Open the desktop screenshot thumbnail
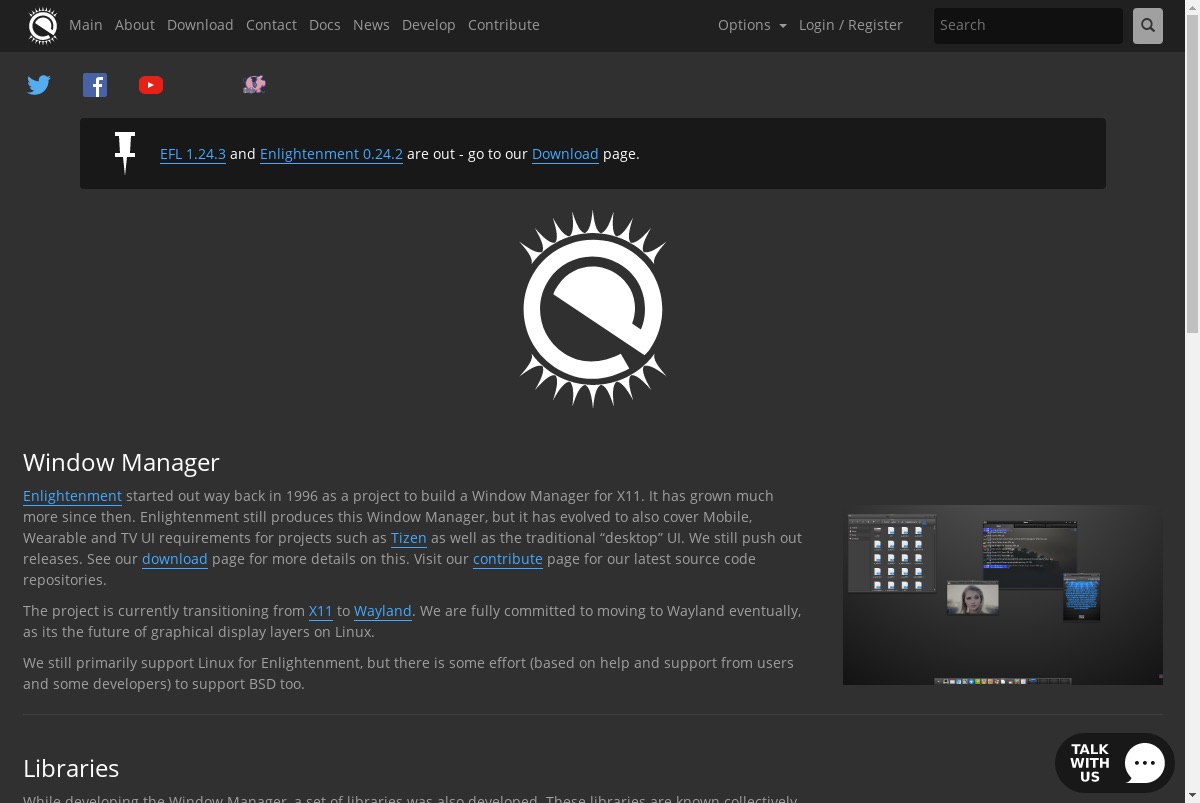 point(1003,595)
